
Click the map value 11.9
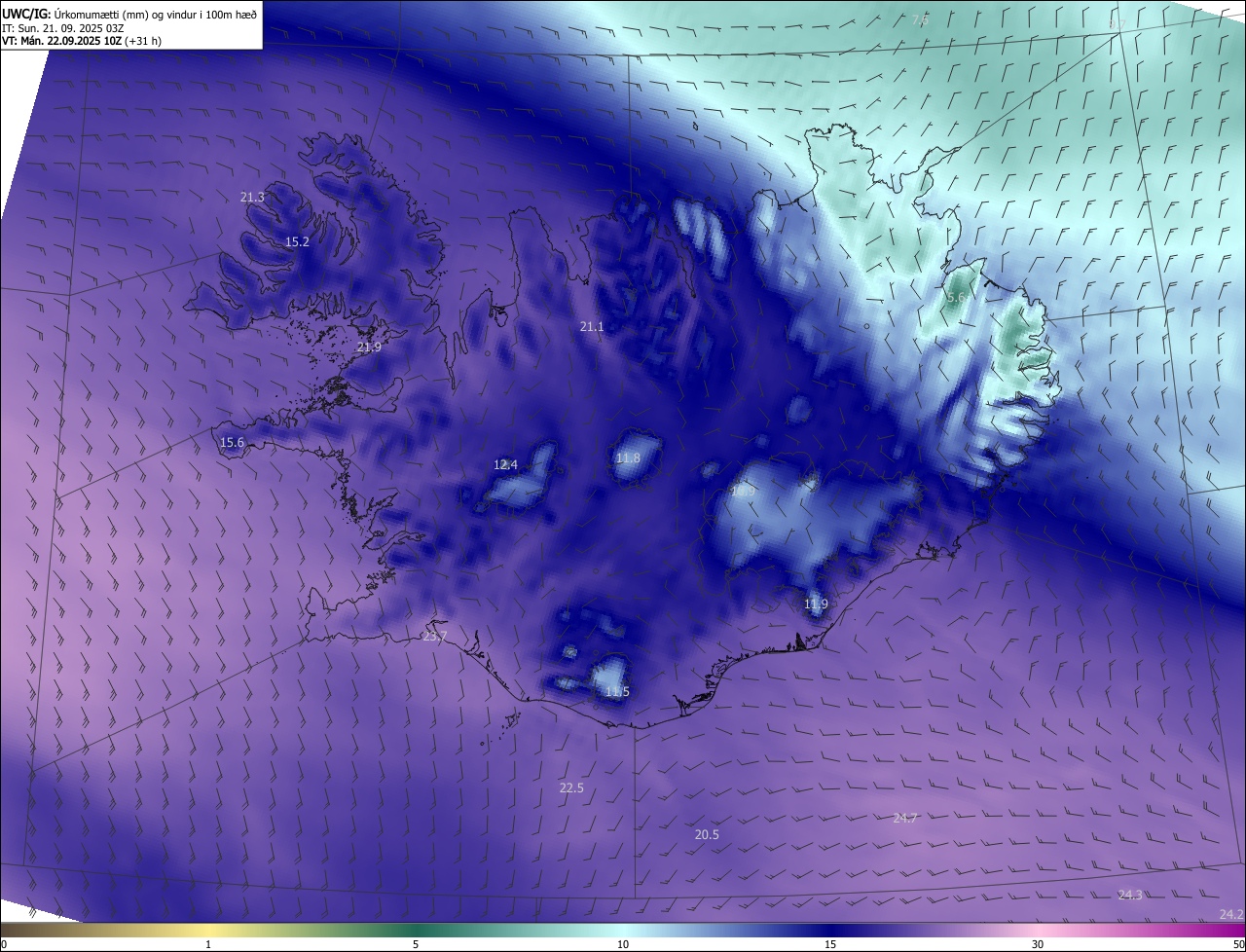point(816,604)
